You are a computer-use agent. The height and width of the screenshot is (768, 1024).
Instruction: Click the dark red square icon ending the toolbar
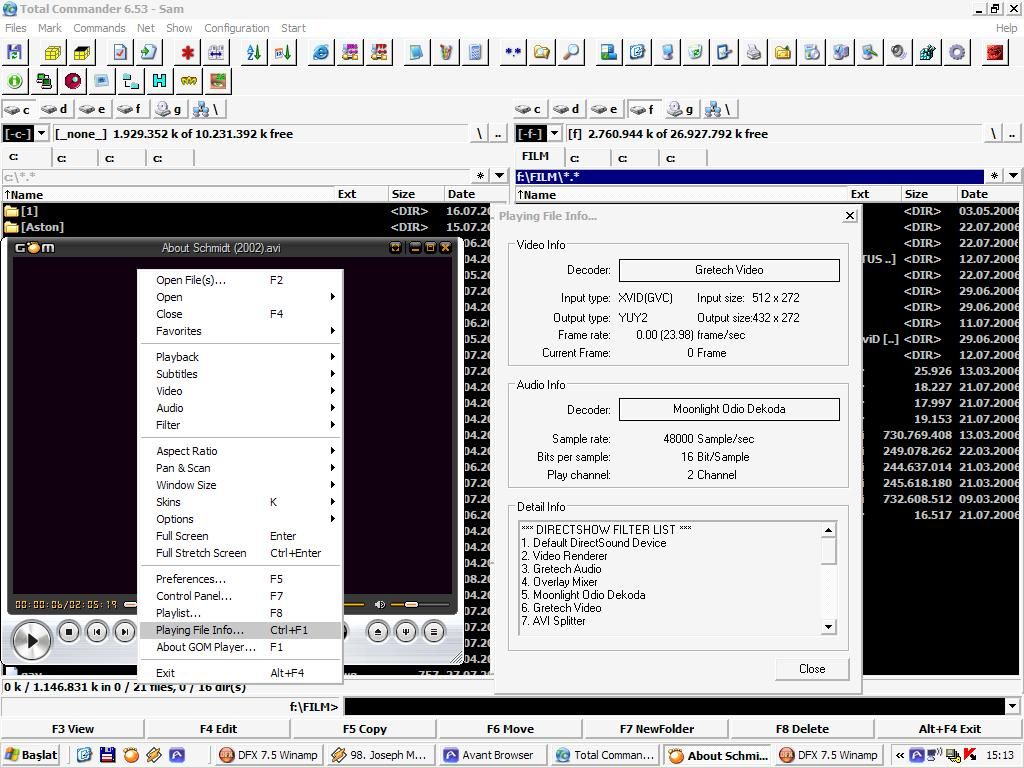click(995, 52)
